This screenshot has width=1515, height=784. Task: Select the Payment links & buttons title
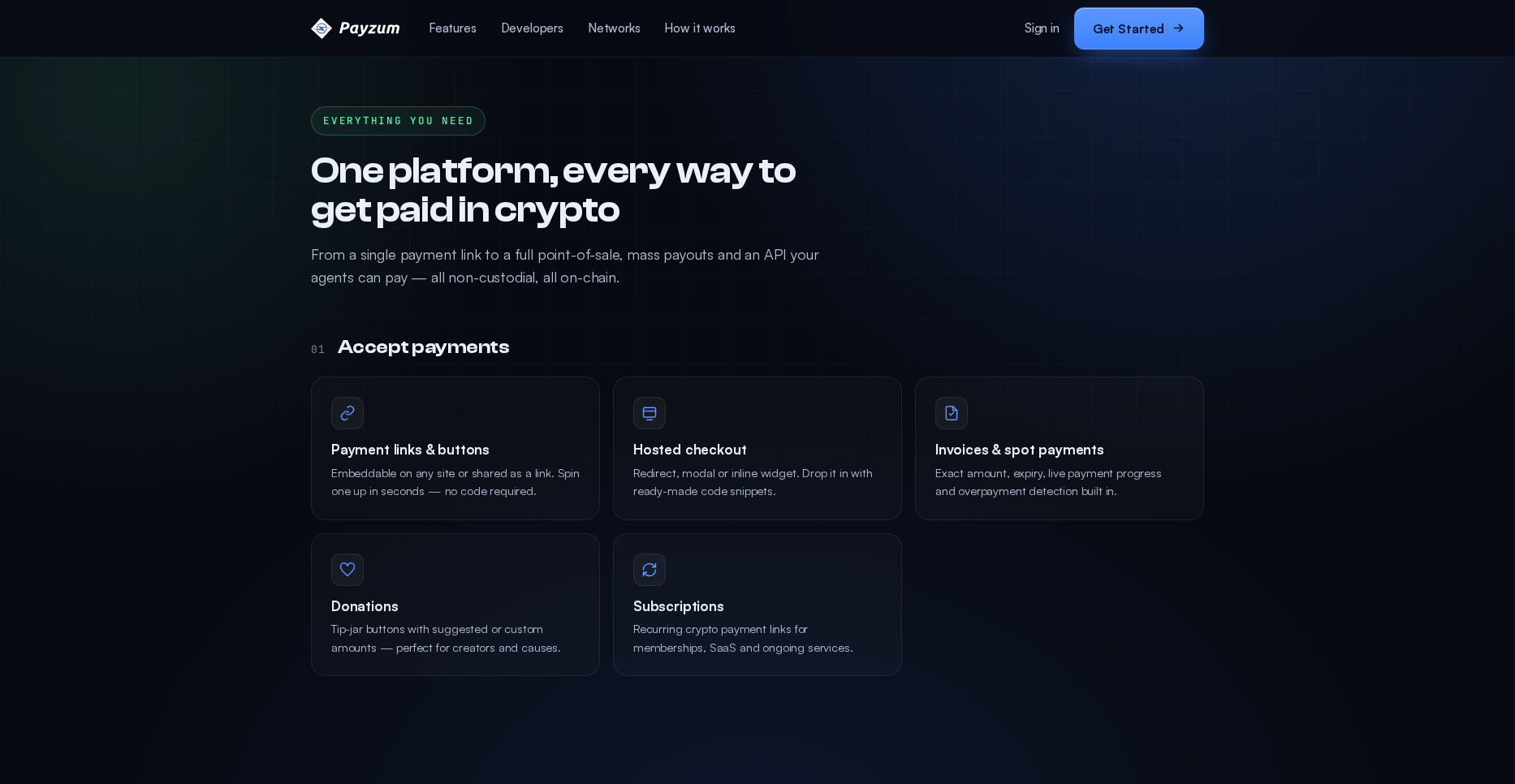410,450
